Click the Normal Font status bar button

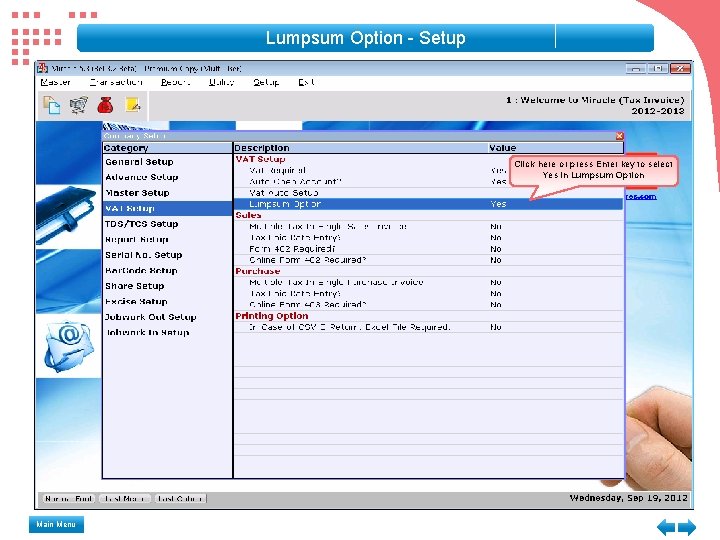69,498
